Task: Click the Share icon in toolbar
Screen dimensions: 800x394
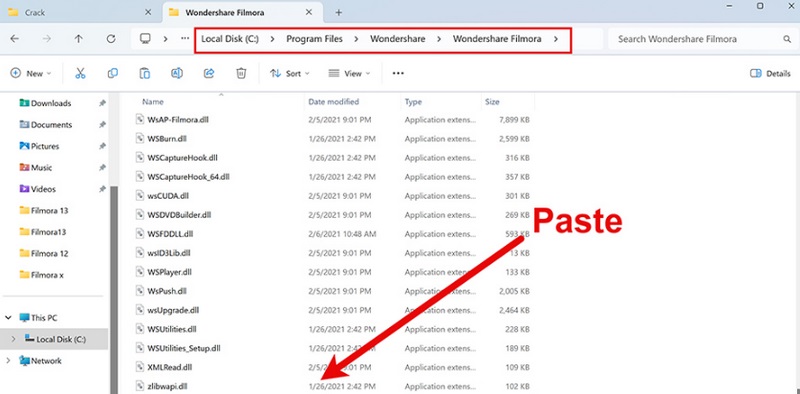Action: (x=209, y=73)
